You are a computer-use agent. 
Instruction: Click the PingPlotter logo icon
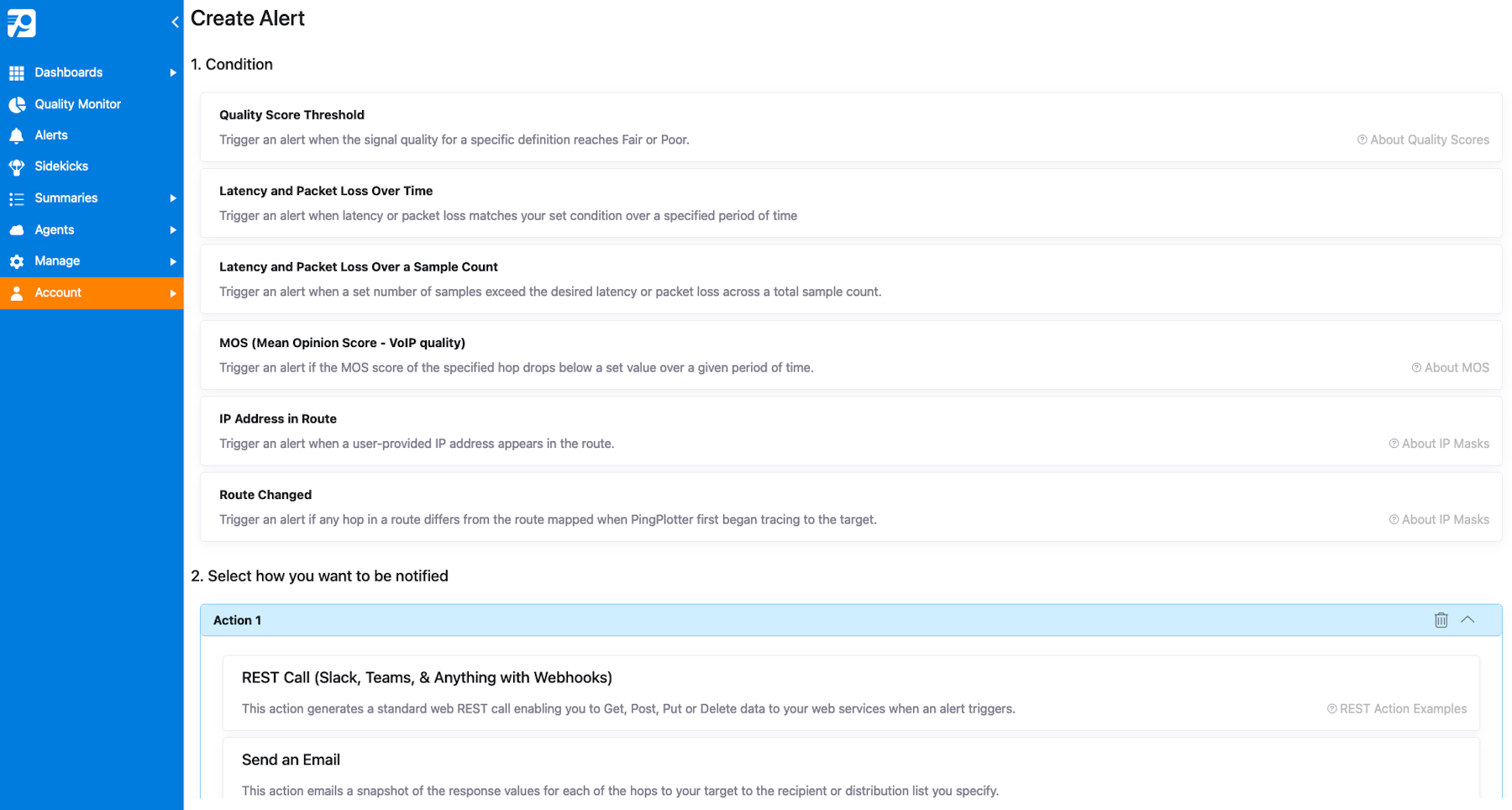click(x=22, y=23)
